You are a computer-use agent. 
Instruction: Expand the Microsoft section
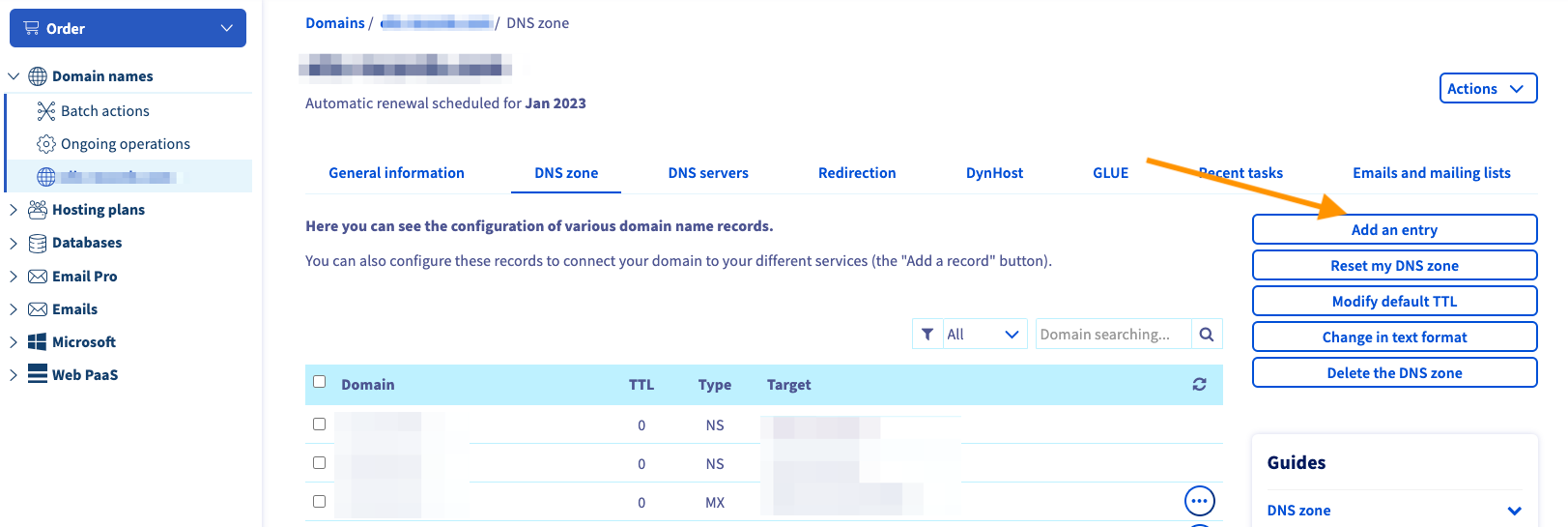pyautogui.click(x=14, y=342)
